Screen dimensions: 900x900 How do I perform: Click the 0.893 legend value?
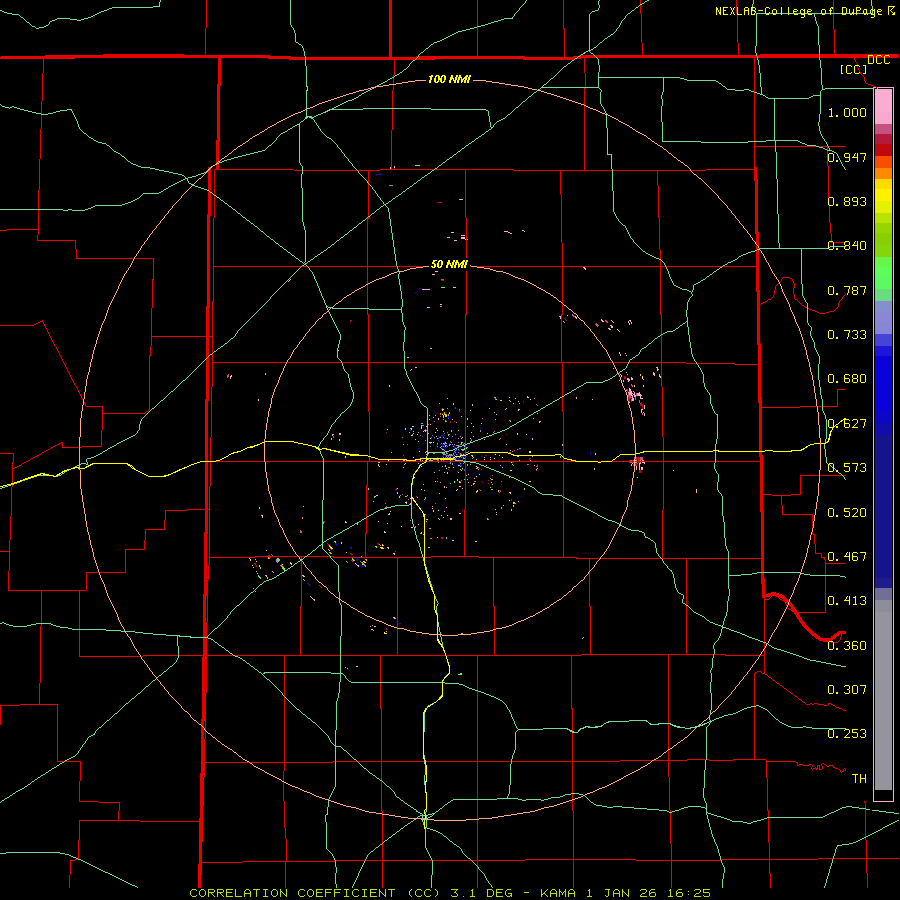[847, 201]
